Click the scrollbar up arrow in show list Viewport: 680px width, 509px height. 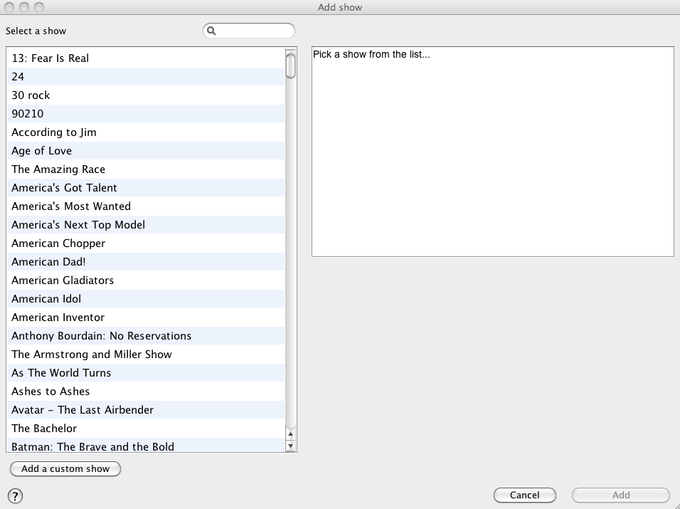click(x=291, y=434)
